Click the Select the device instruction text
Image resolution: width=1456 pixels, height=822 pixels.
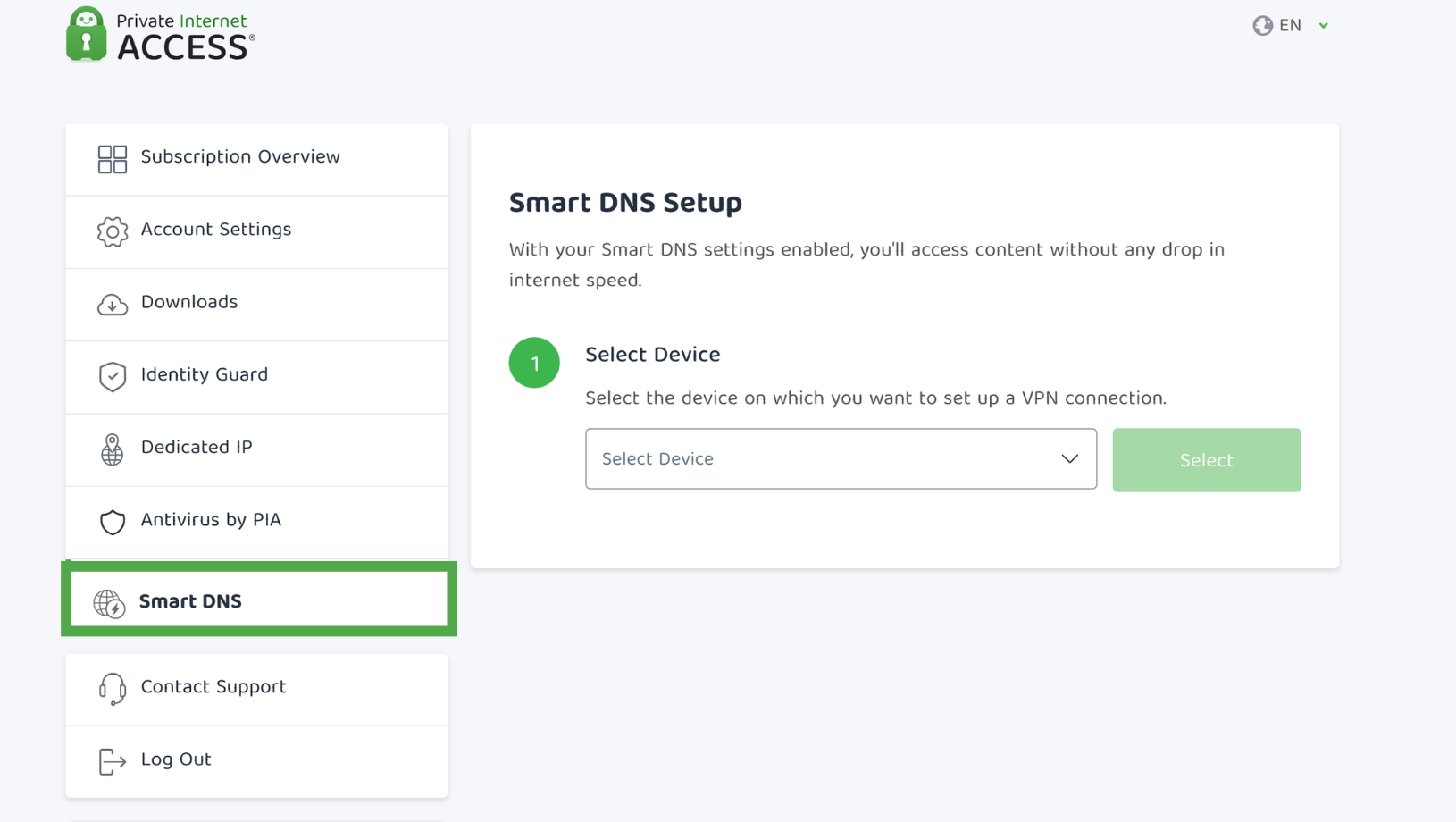click(x=875, y=398)
